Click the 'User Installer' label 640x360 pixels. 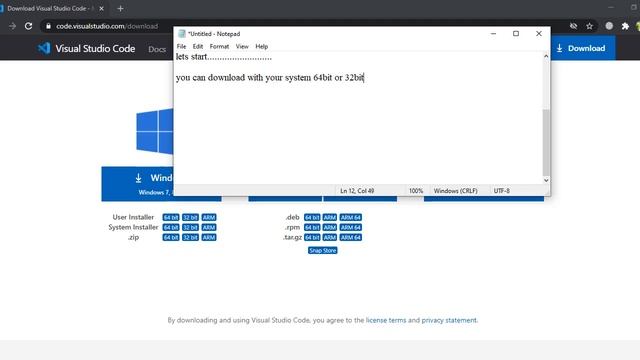[x=133, y=217]
